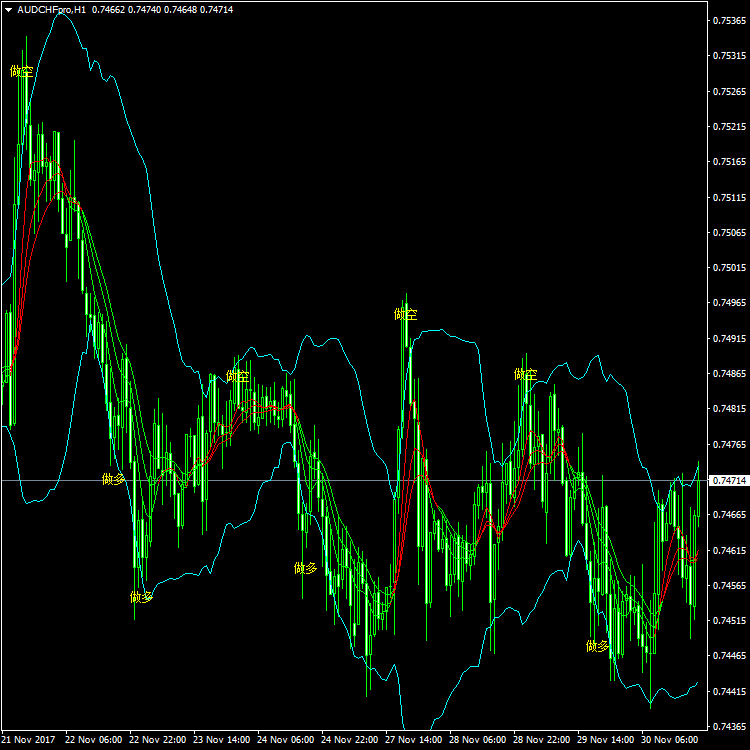Click the 0.74665 price axis label
This screenshot has height=750, width=750.
(729, 515)
